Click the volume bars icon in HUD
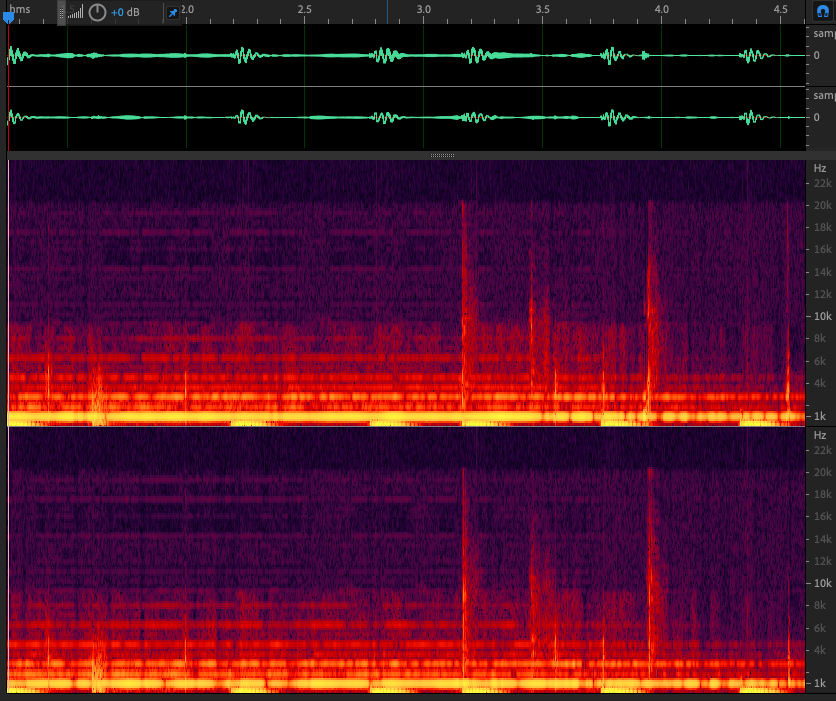836x701 pixels. [76, 12]
